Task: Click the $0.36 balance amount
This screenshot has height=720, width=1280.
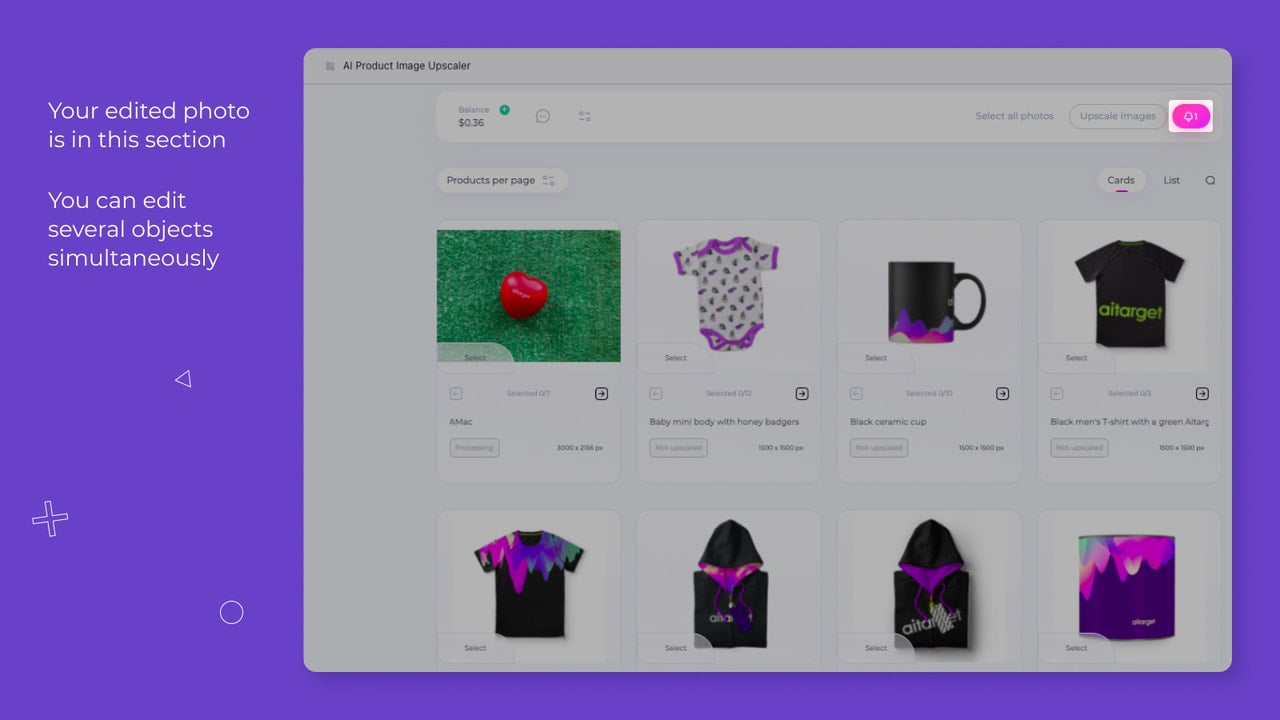Action: (471, 123)
